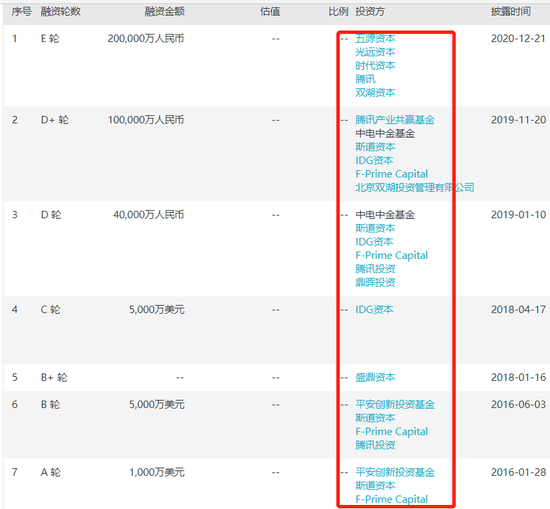Open F-Prime Capital link in B轮 row
The image size is (550, 509).
[391, 431]
